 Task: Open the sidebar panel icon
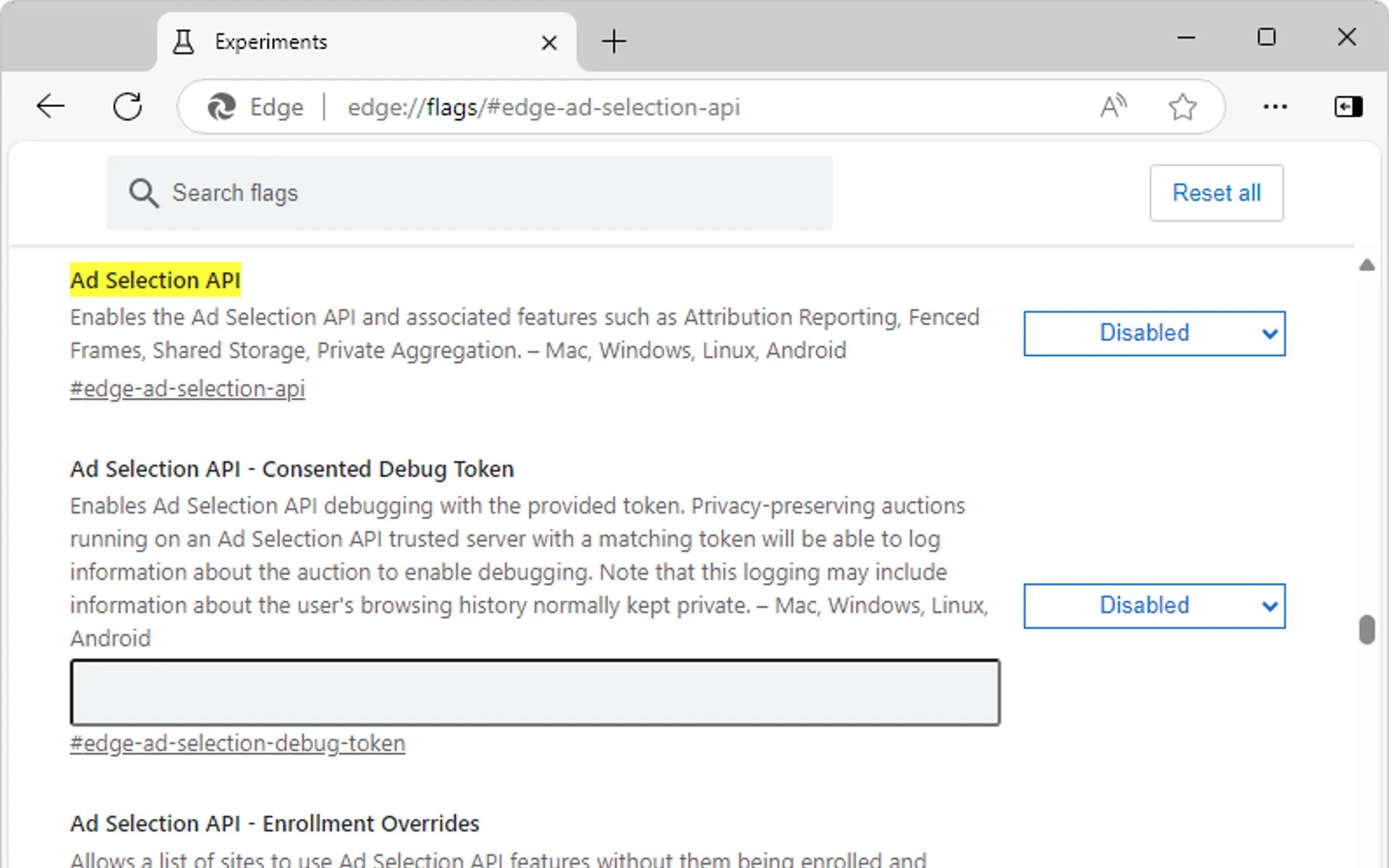pyautogui.click(x=1348, y=106)
